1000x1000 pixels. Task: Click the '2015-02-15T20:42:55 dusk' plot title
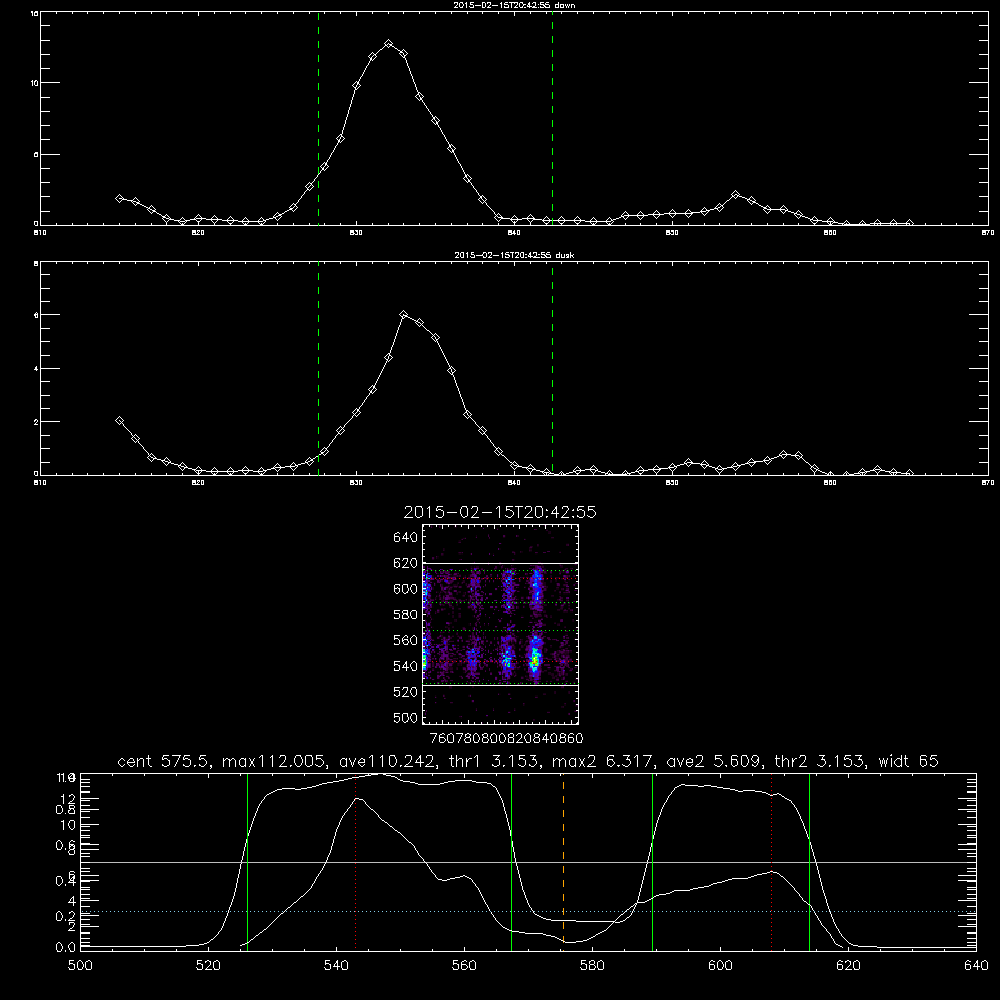pos(514,255)
